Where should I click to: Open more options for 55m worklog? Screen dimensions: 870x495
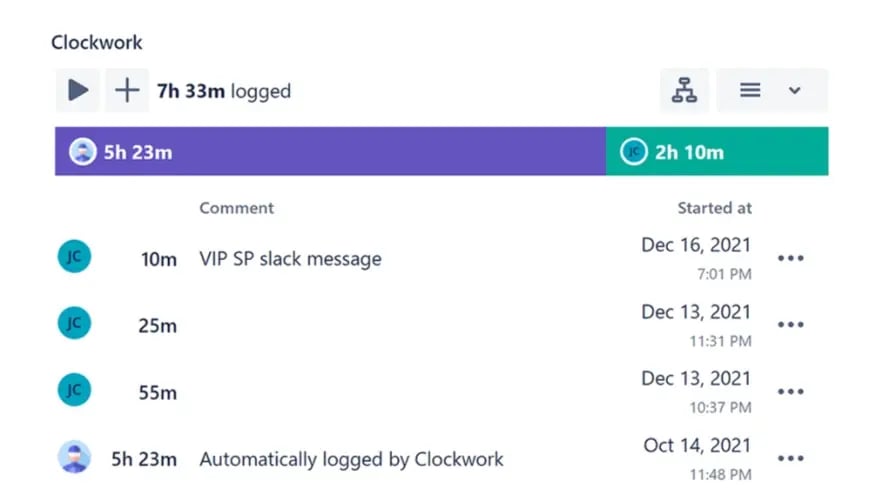click(791, 392)
